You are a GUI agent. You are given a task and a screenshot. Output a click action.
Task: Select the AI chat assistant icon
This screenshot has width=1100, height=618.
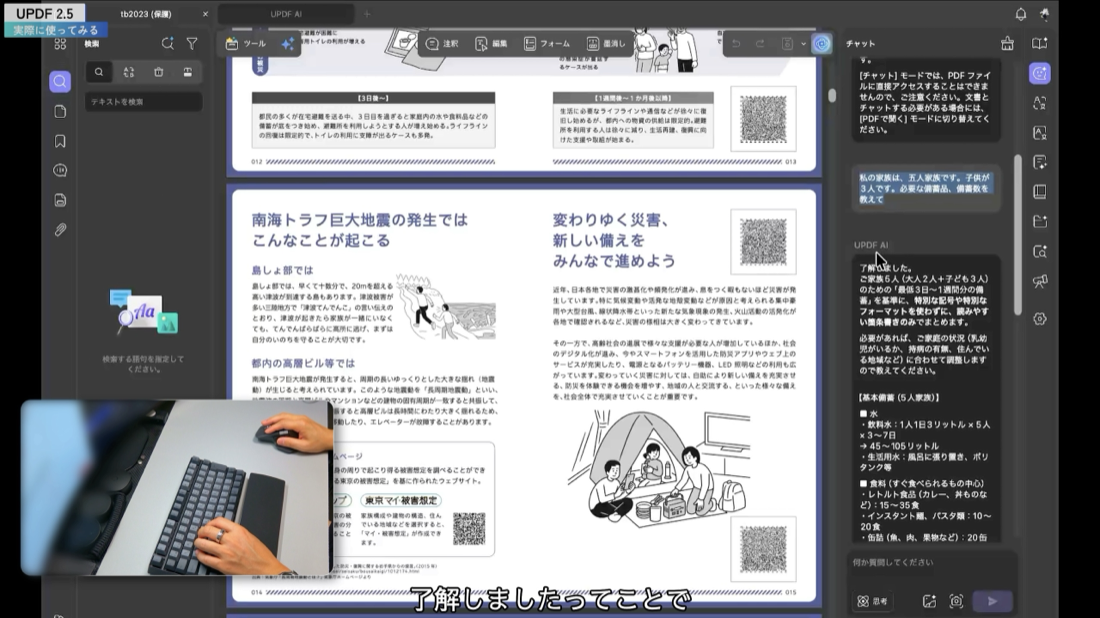pyautogui.click(x=1040, y=73)
